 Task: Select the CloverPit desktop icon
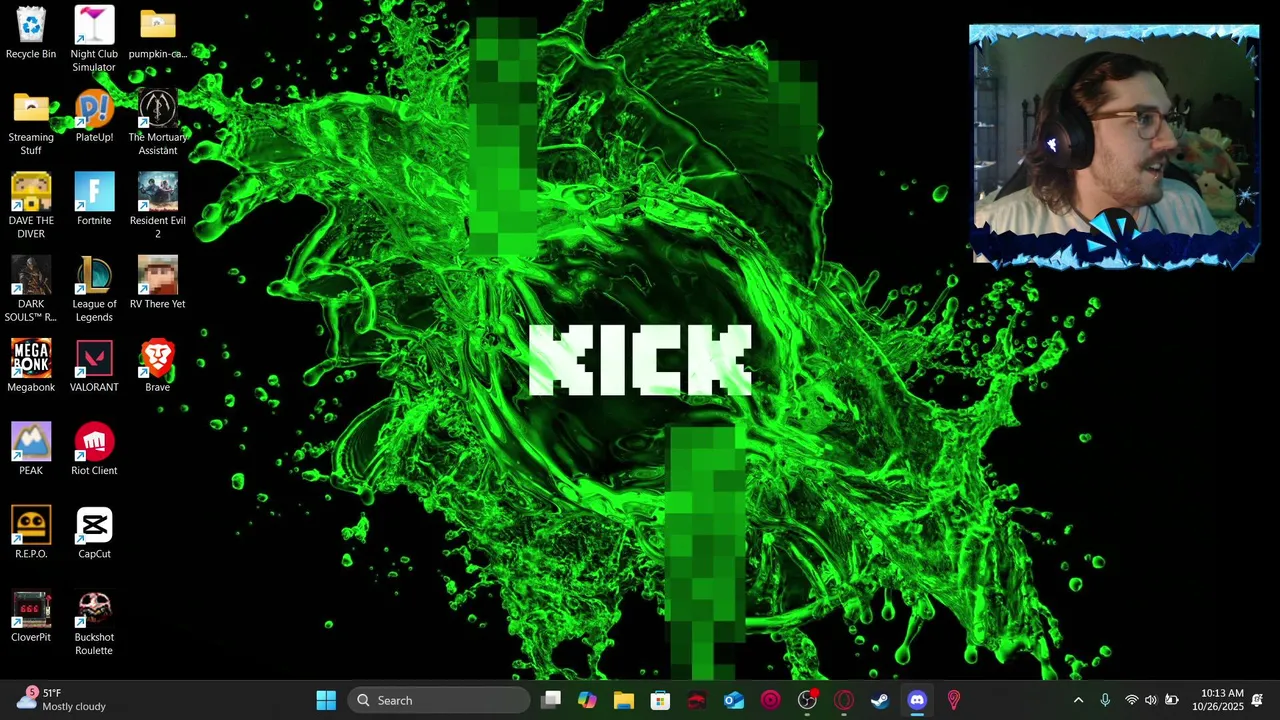coord(31,616)
